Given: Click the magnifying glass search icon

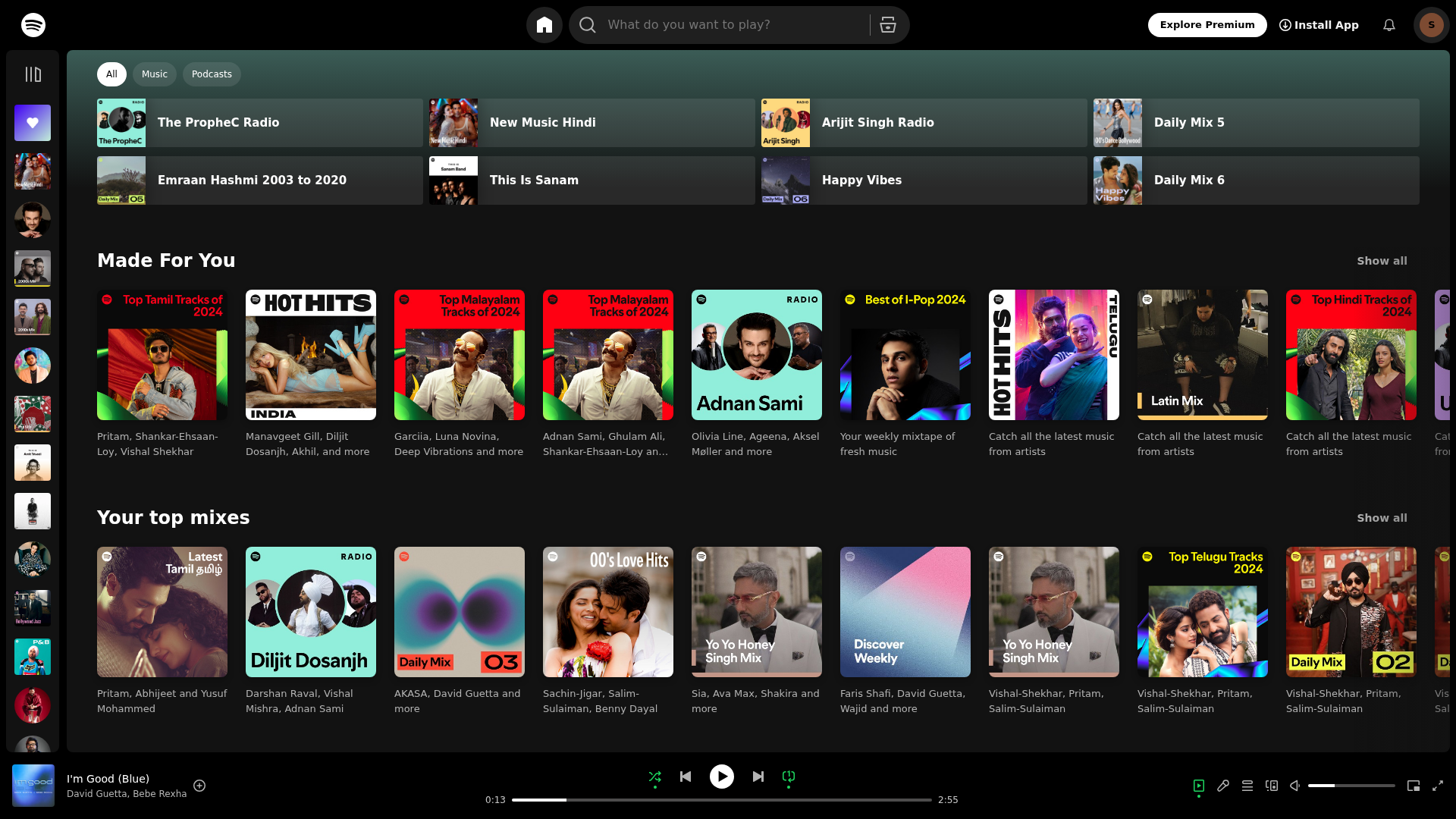Looking at the screenshot, I should [x=588, y=25].
